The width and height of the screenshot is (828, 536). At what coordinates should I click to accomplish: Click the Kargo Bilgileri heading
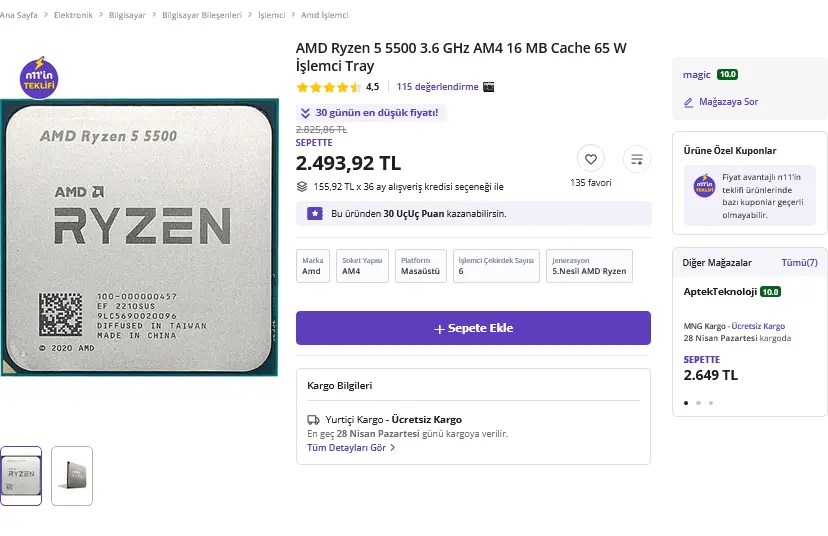tap(340, 385)
